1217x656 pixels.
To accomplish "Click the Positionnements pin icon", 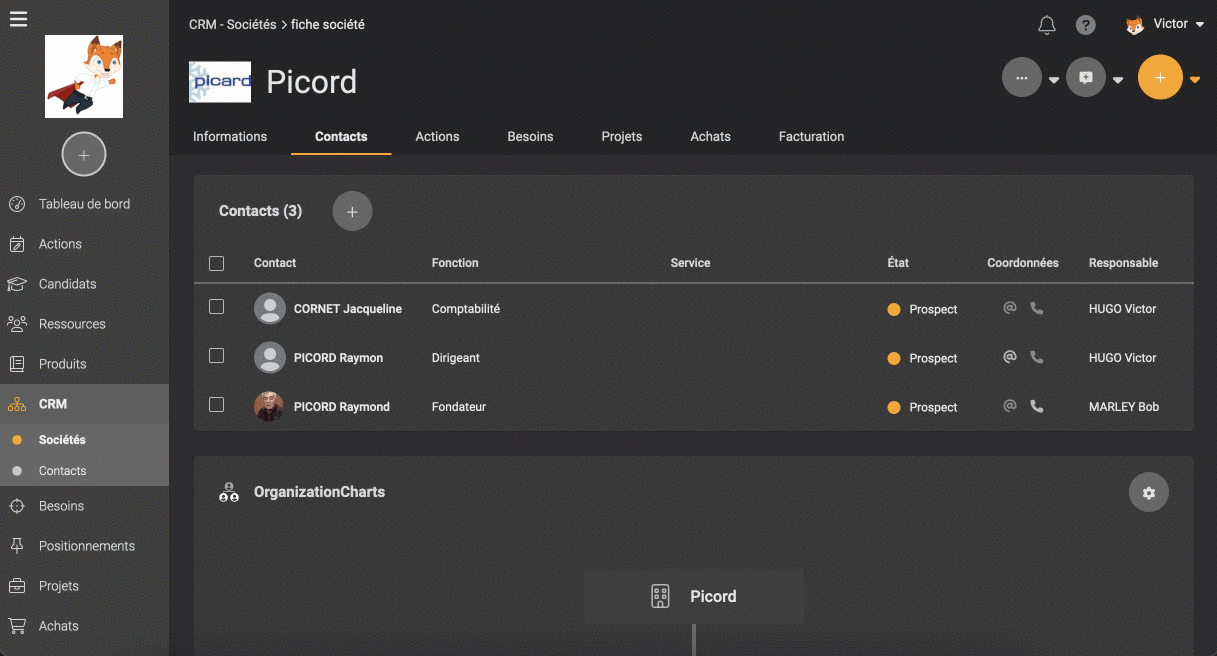I will pyautogui.click(x=17, y=546).
